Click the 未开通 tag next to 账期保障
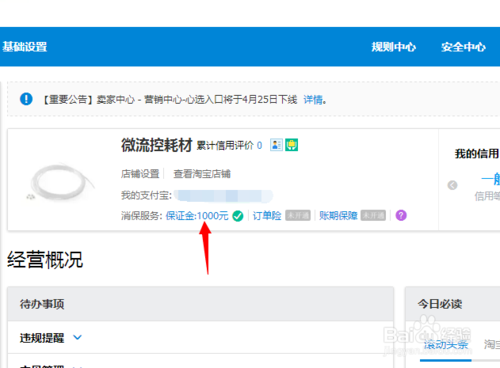This screenshot has height=368, width=500. tap(373, 216)
